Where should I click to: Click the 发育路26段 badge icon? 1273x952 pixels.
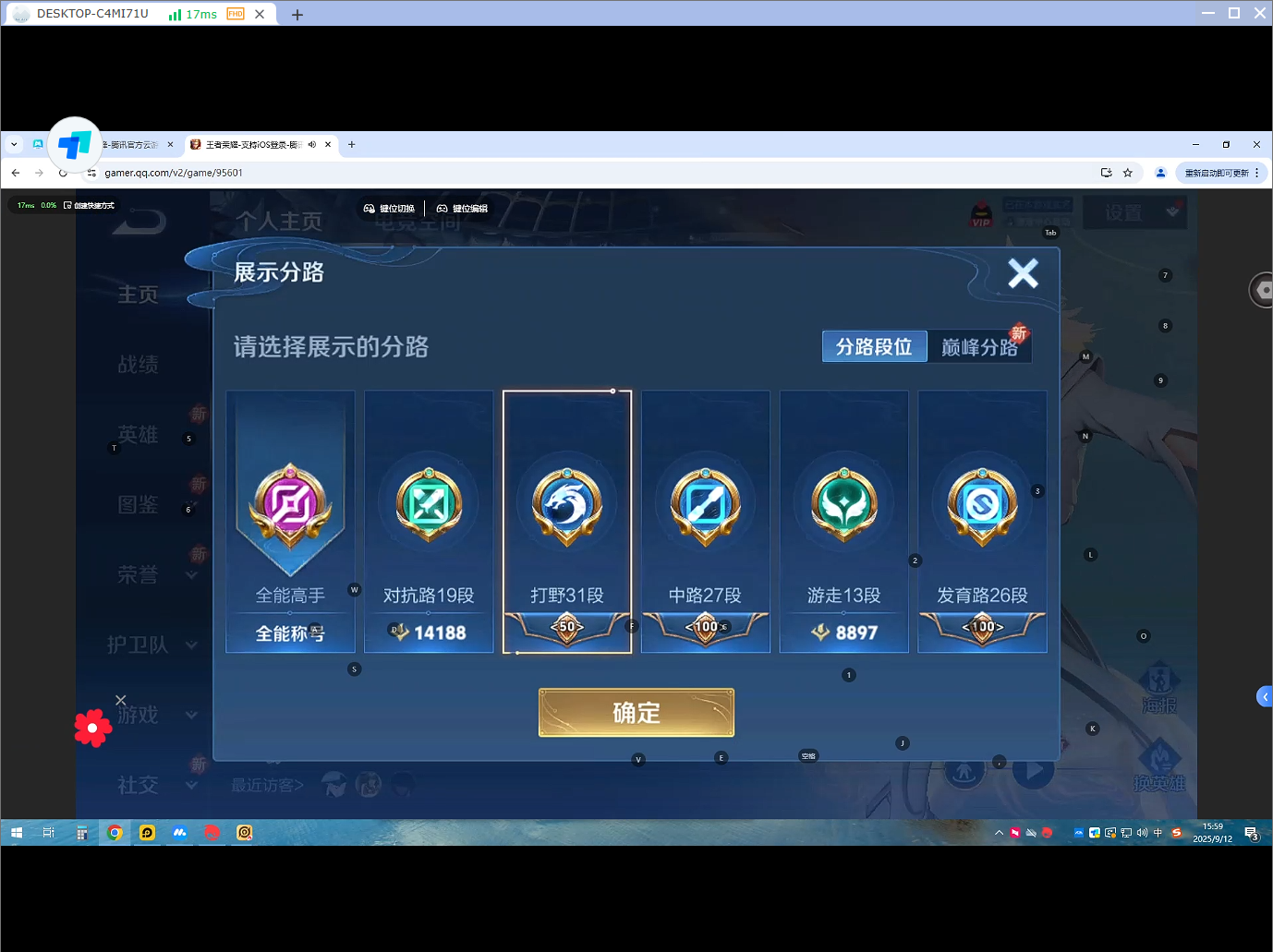click(983, 504)
